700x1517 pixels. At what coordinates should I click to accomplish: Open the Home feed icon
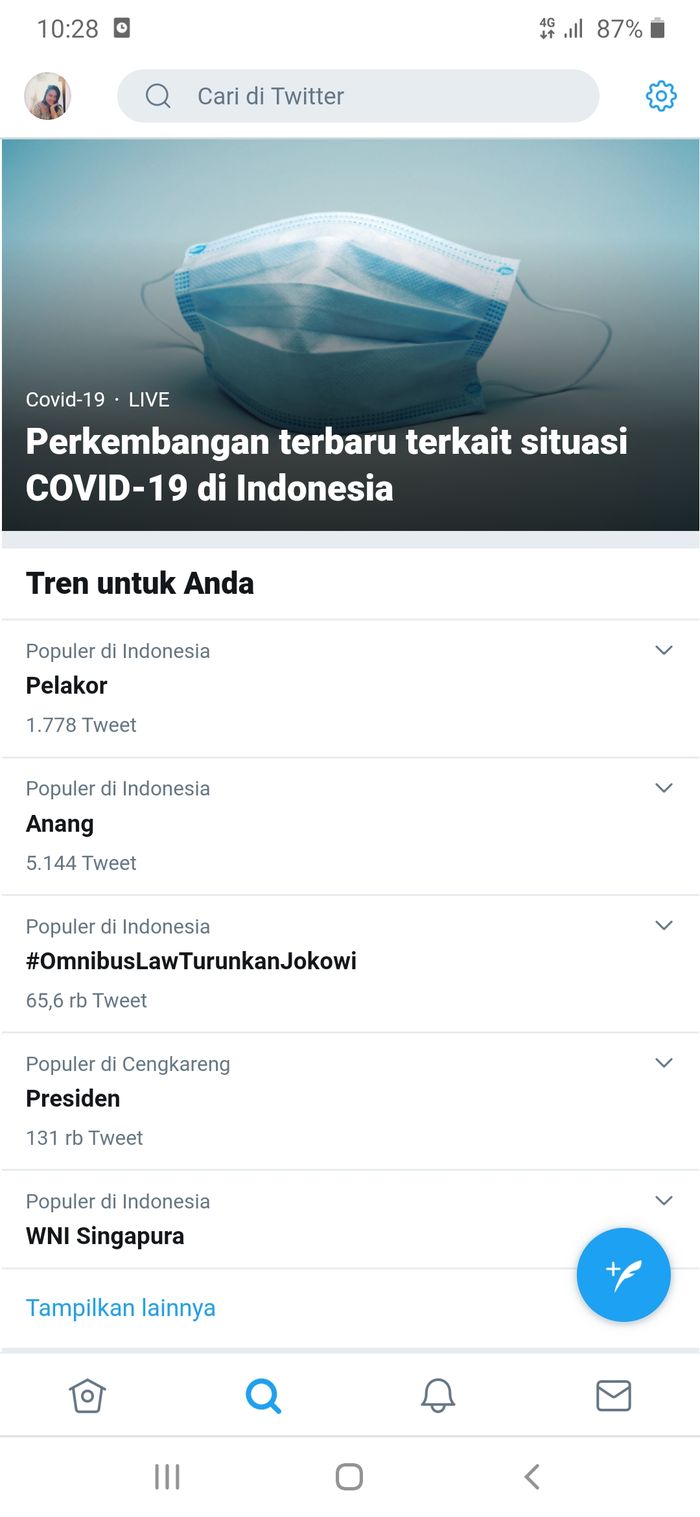pyautogui.click(x=87, y=1395)
